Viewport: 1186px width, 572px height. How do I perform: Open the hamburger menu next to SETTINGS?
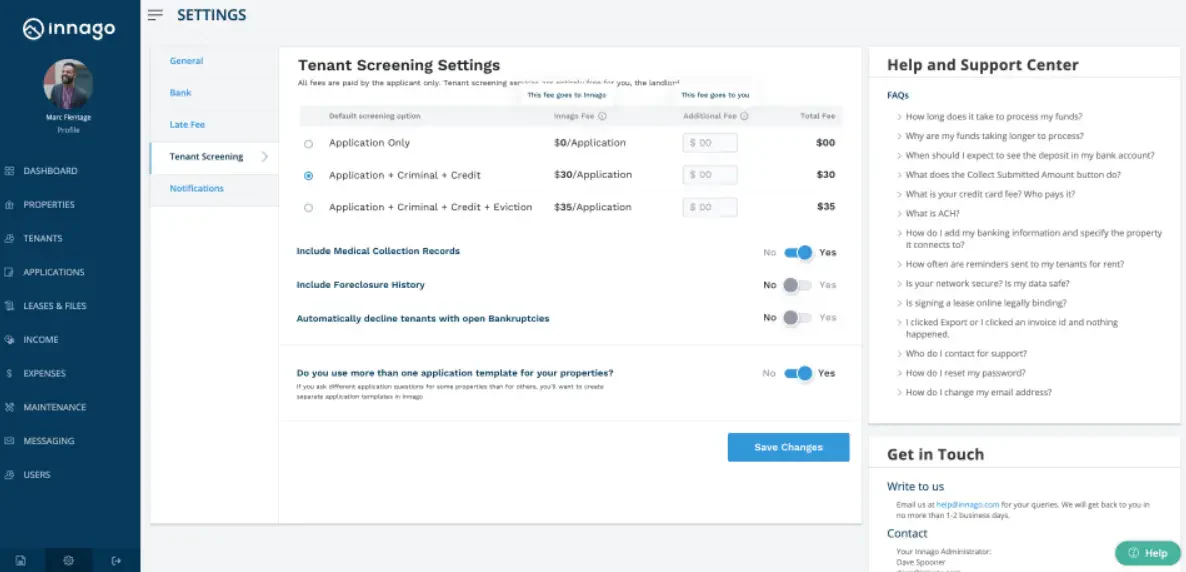pyautogui.click(x=156, y=15)
